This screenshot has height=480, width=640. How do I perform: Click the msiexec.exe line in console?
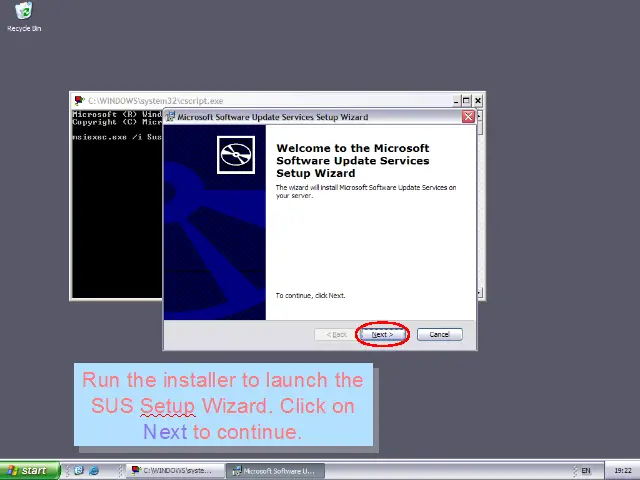click(117, 137)
